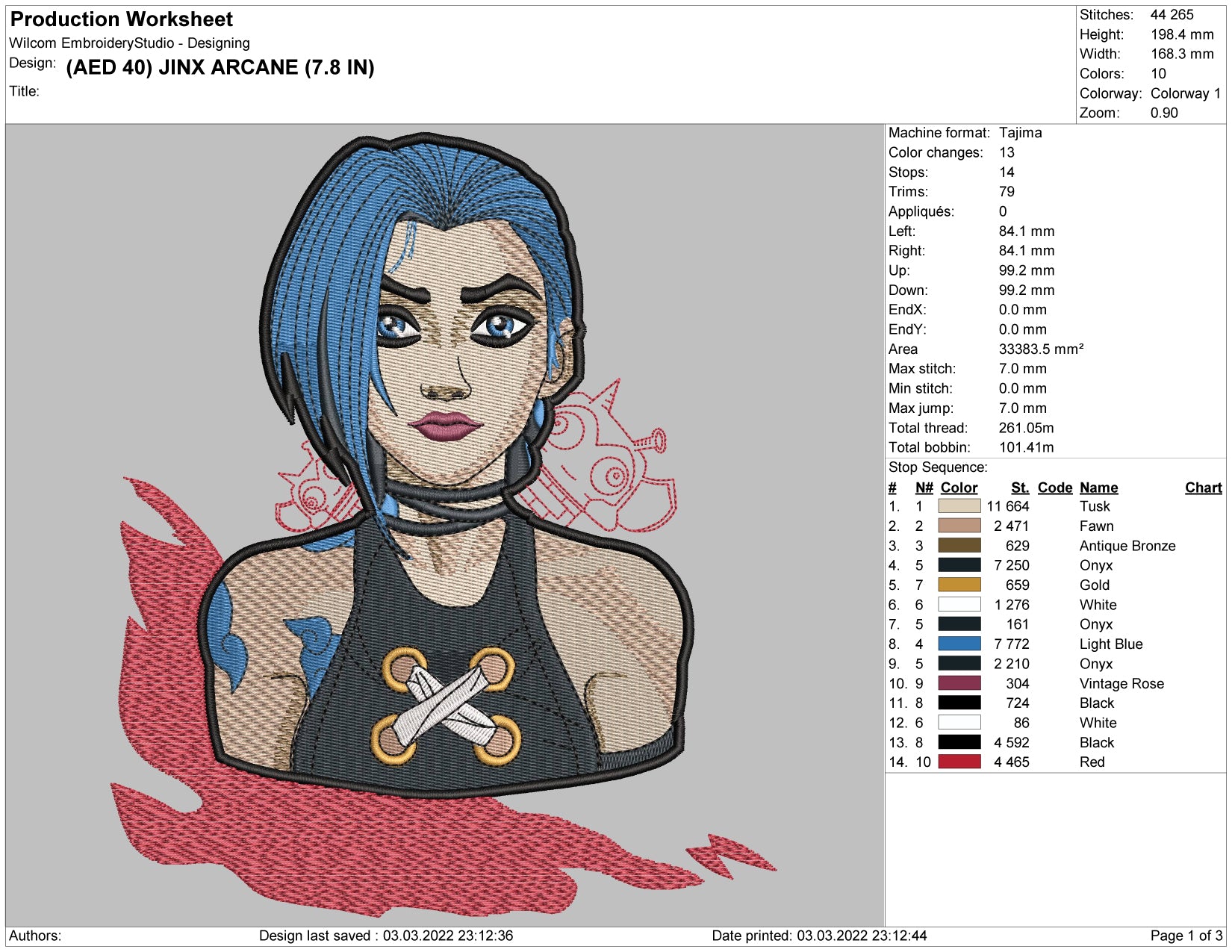The width and height of the screenshot is (1232, 952).
Task: Click the 'Light Blue' thread name
Action: [1111, 644]
